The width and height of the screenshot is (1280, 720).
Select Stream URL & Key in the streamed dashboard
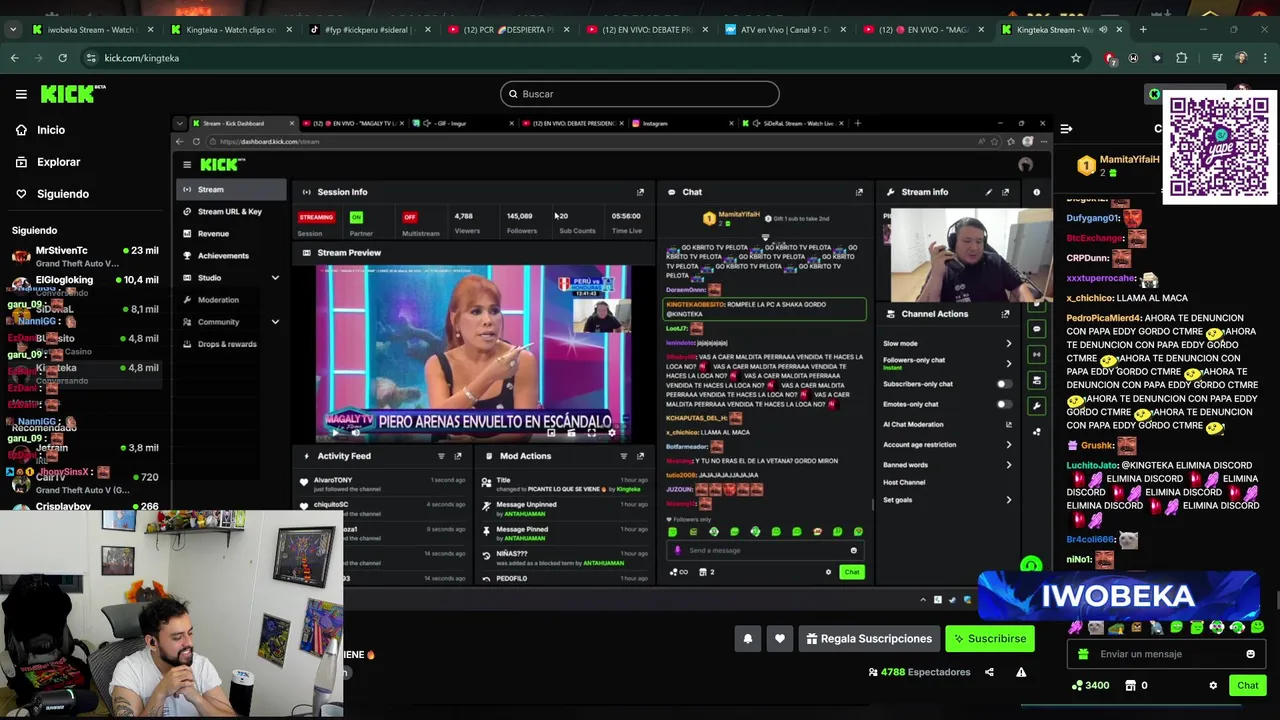coord(230,212)
